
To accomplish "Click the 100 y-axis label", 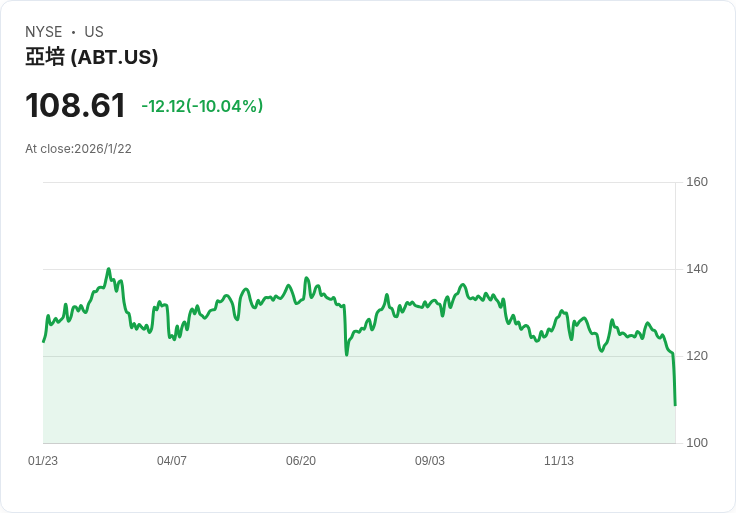I will point(697,443).
